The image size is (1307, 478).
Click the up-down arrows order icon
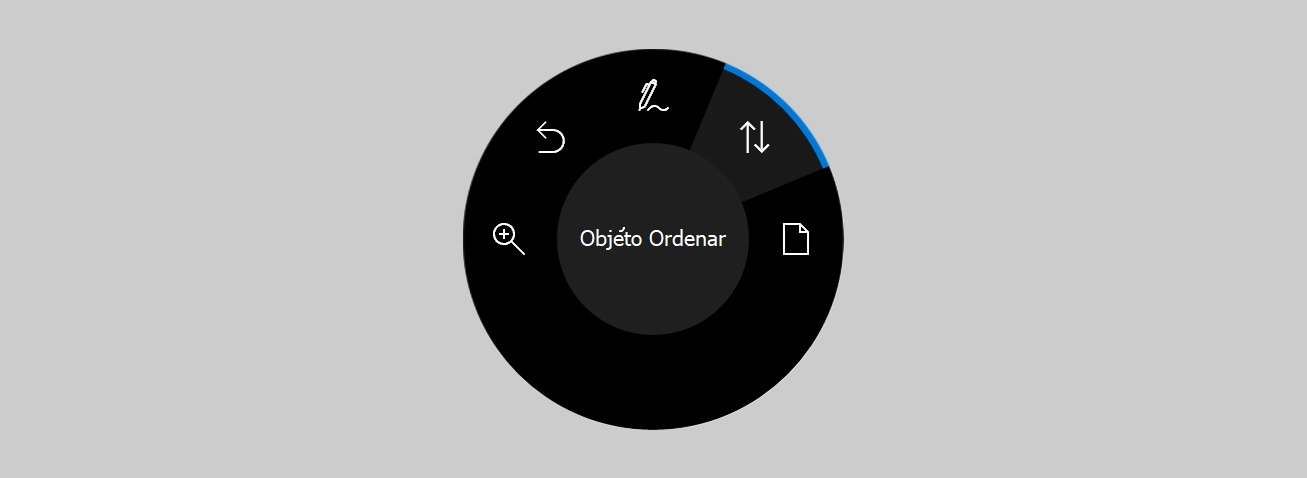(x=755, y=137)
